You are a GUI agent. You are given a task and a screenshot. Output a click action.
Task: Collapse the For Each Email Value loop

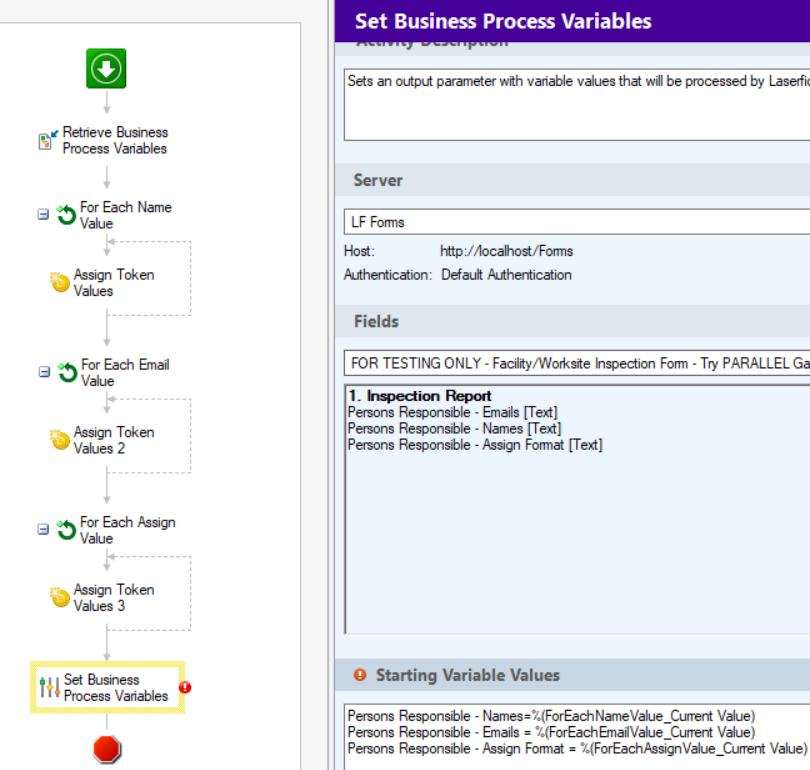pyautogui.click(x=44, y=372)
